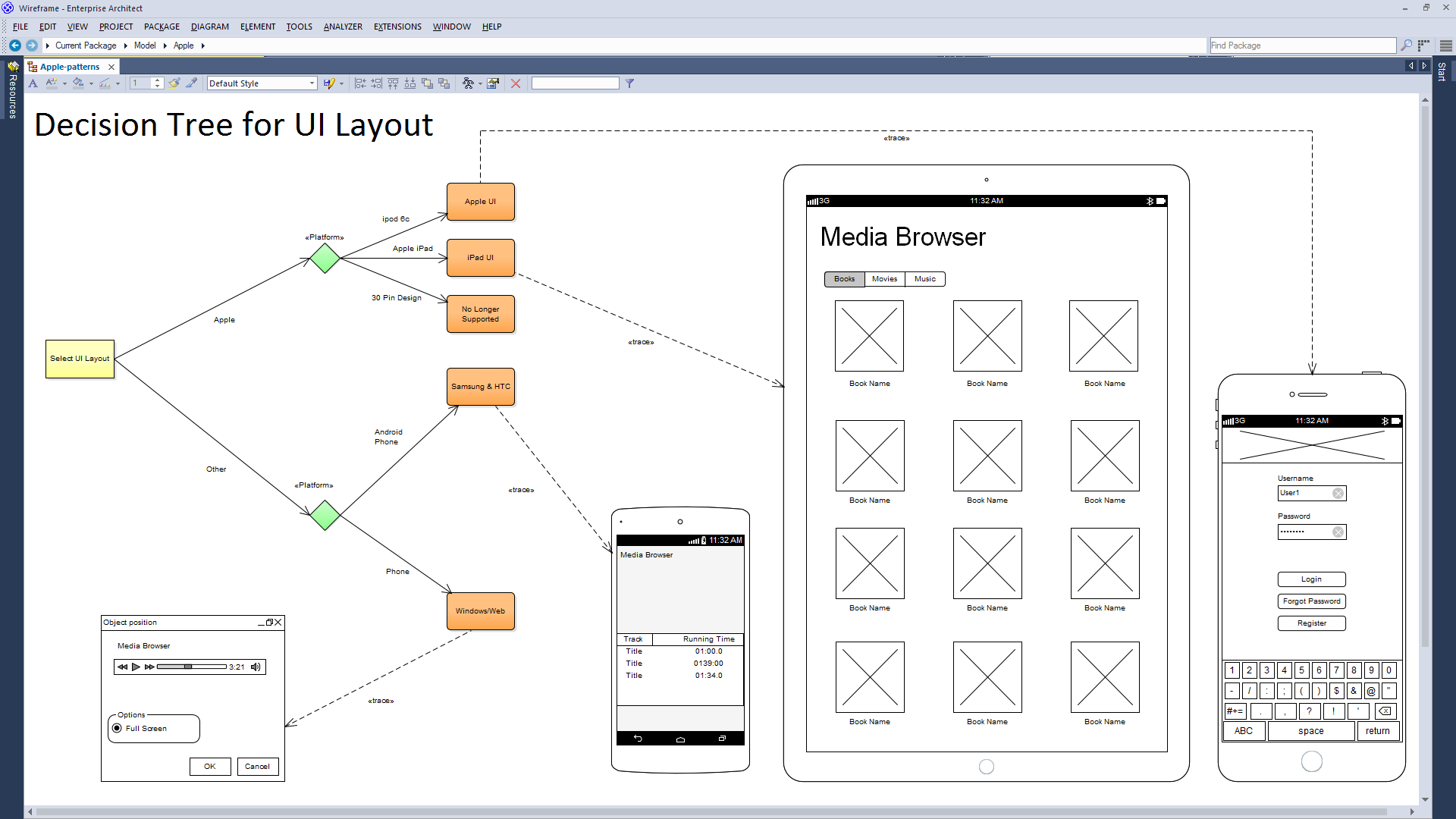The image size is (1456, 819).
Task: Select the iPad UI node
Action: (481, 258)
